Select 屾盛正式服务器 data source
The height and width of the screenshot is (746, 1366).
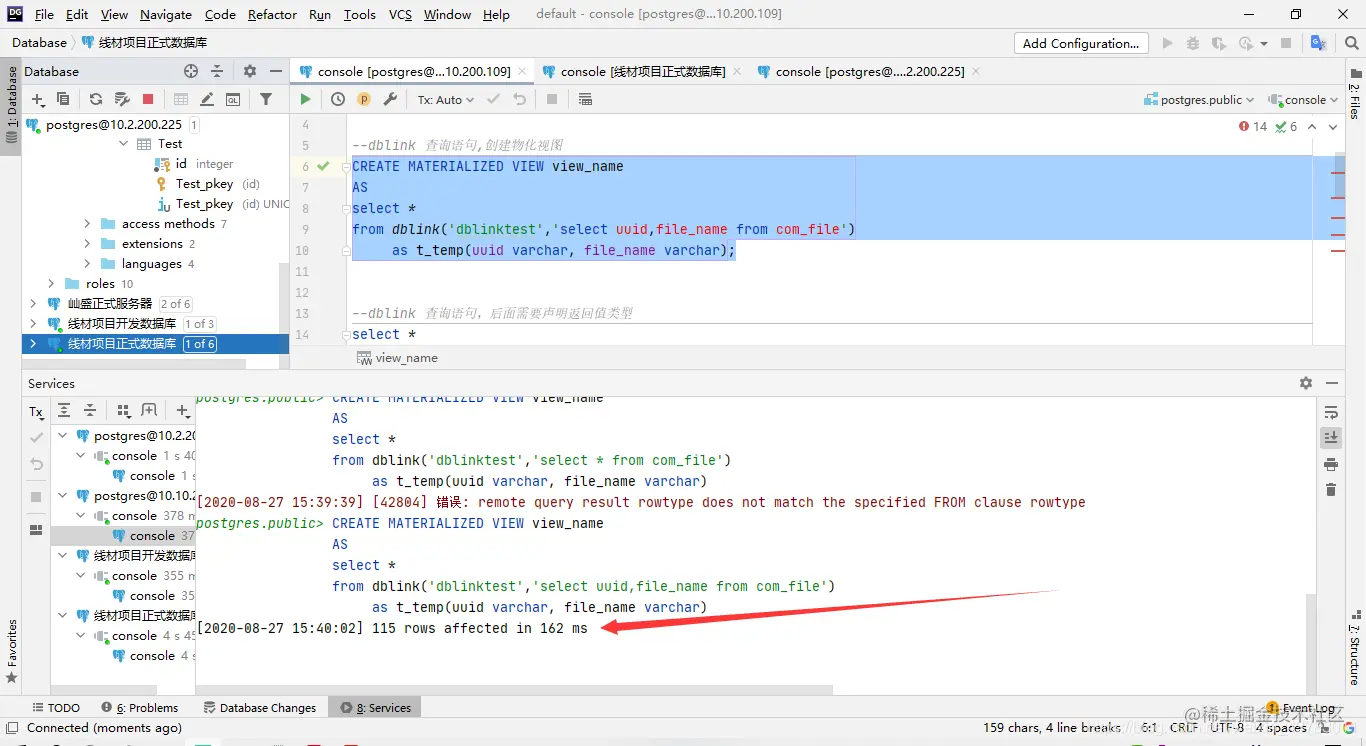(110, 304)
